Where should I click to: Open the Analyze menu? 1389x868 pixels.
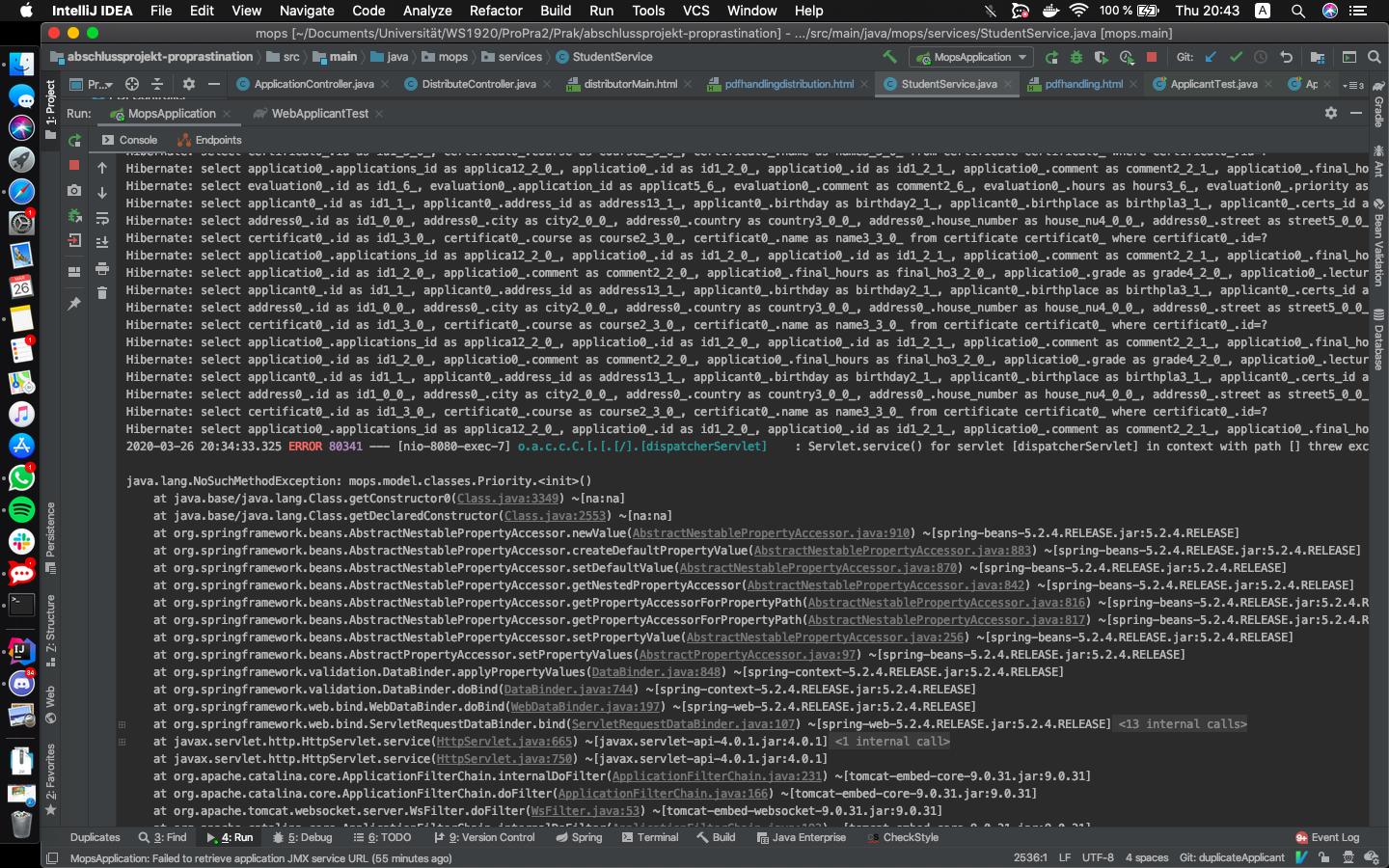coord(427,11)
